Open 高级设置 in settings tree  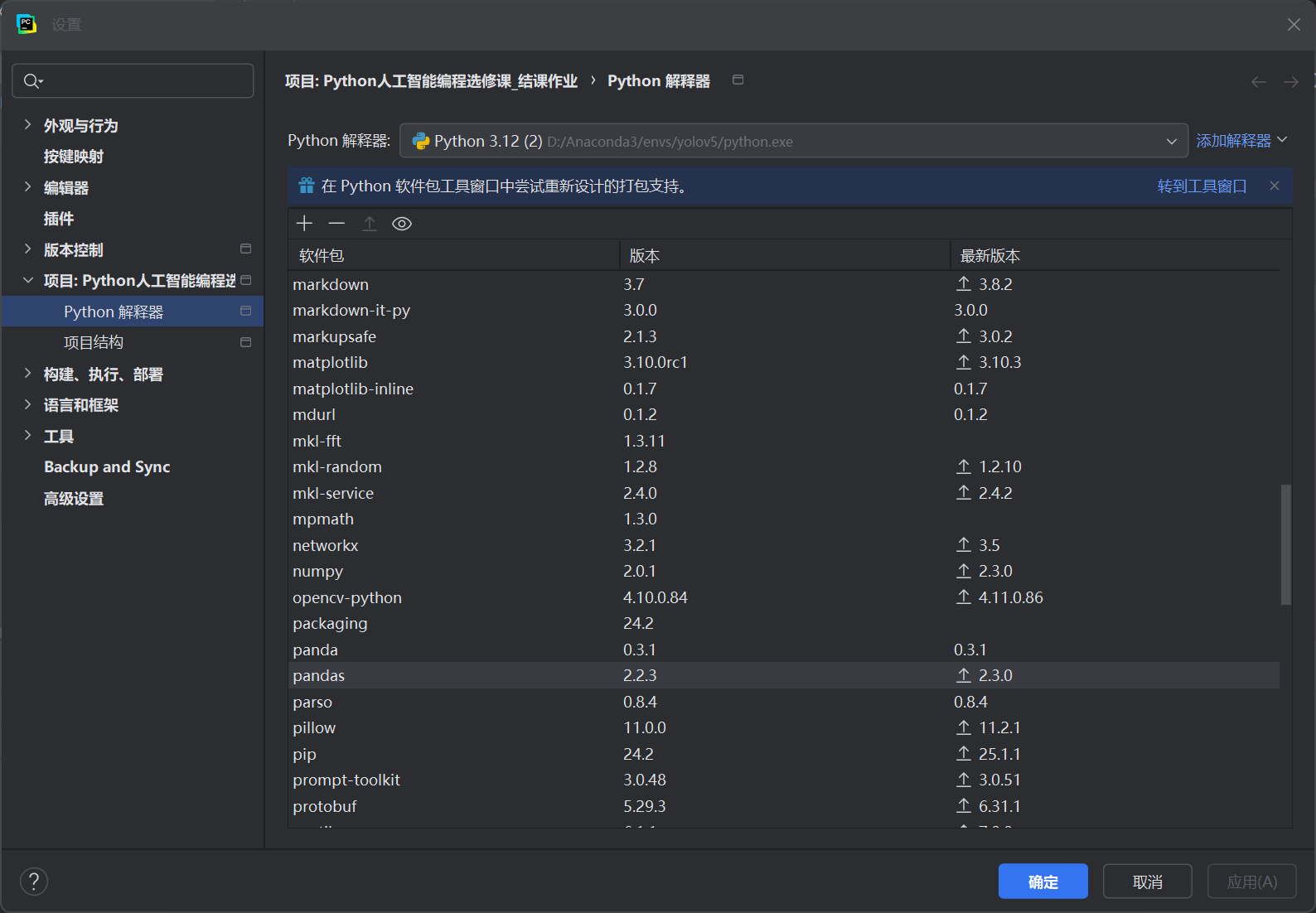point(74,499)
